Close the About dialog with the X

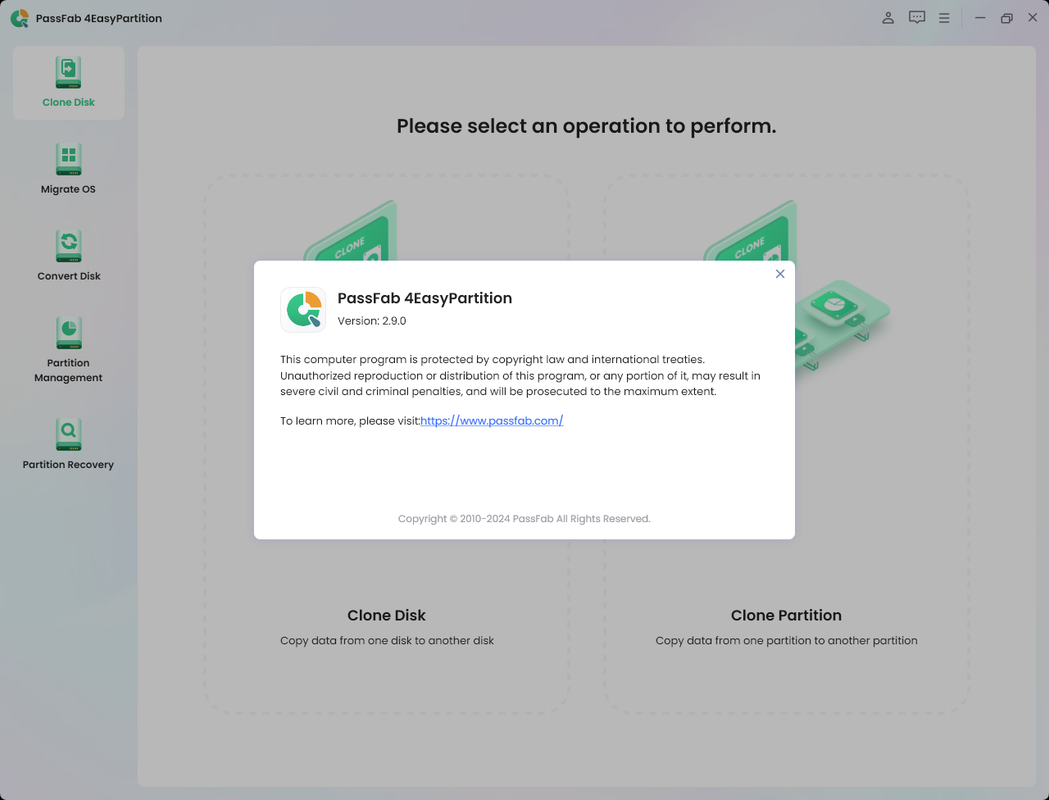tap(780, 274)
